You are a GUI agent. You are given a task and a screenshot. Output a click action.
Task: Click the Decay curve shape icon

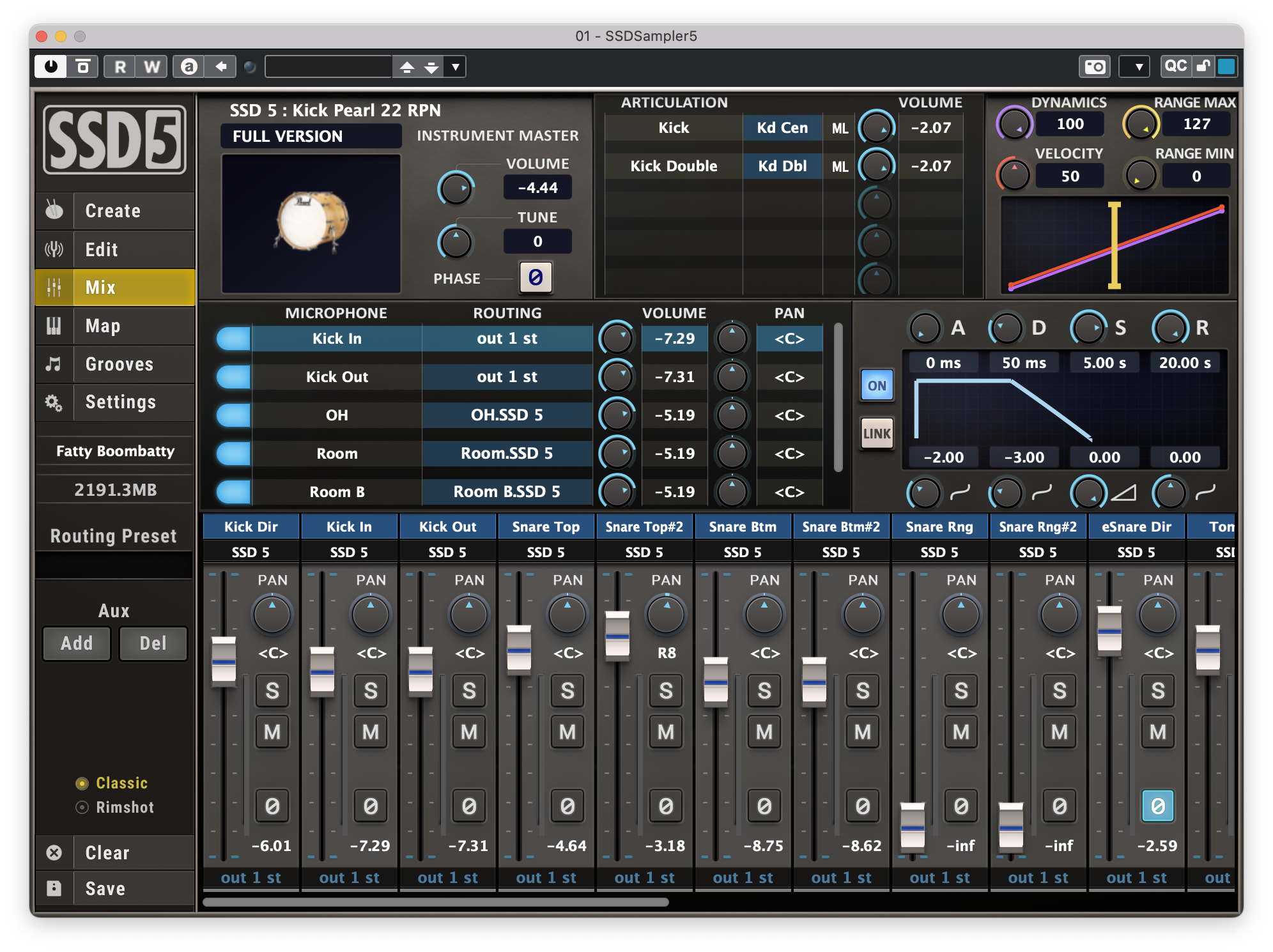coord(1042,492)
